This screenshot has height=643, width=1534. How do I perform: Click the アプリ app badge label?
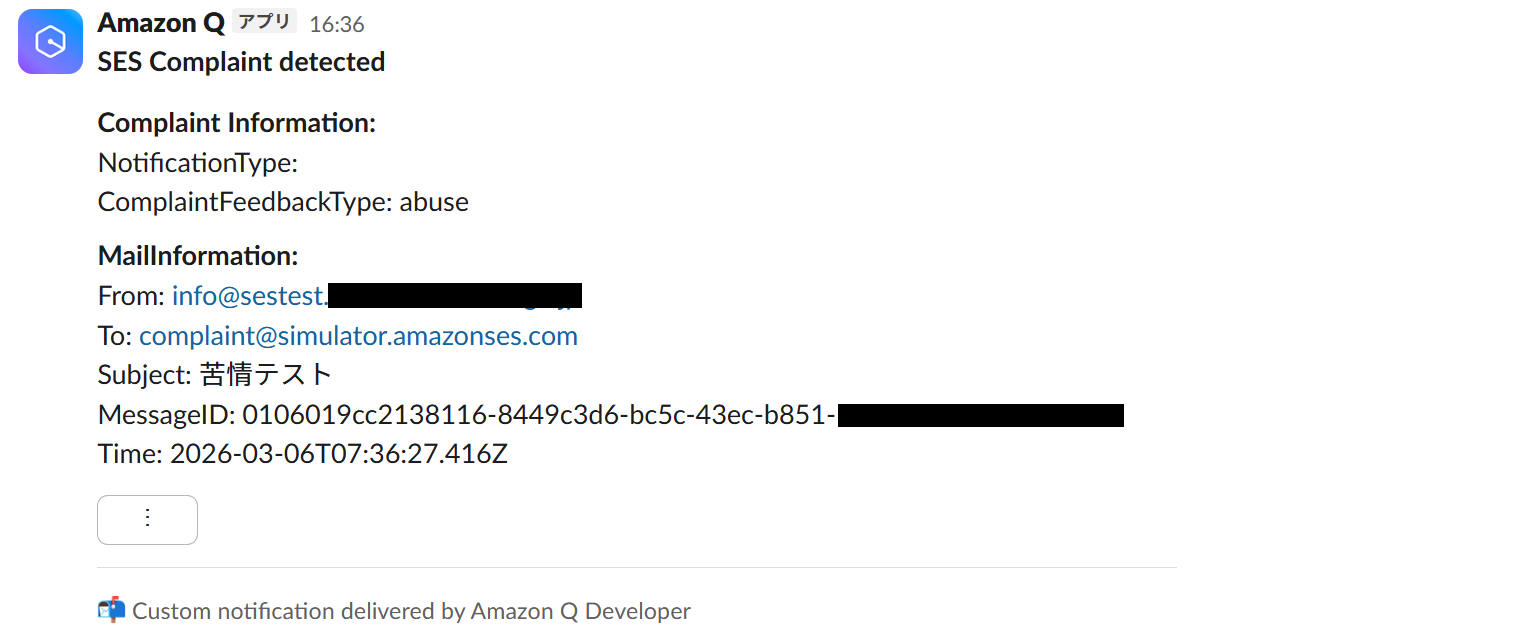265,23
